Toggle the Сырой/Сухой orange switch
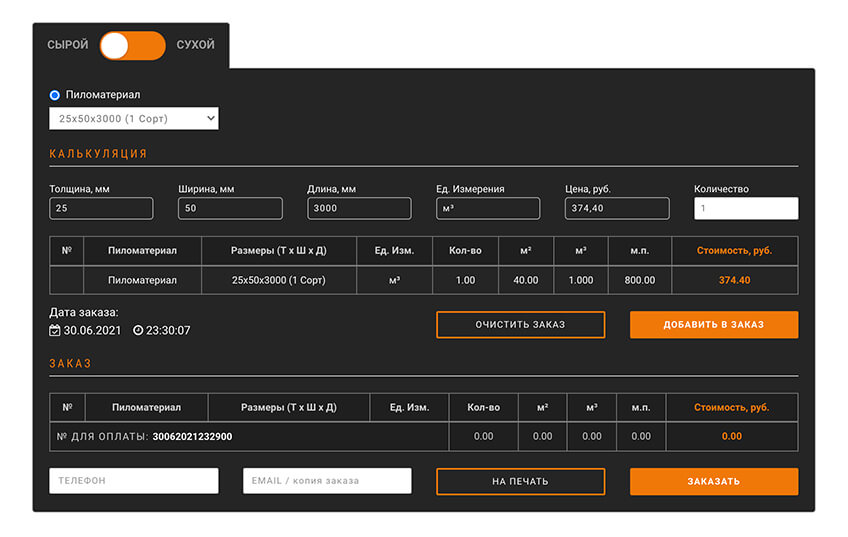 point(132,45)
